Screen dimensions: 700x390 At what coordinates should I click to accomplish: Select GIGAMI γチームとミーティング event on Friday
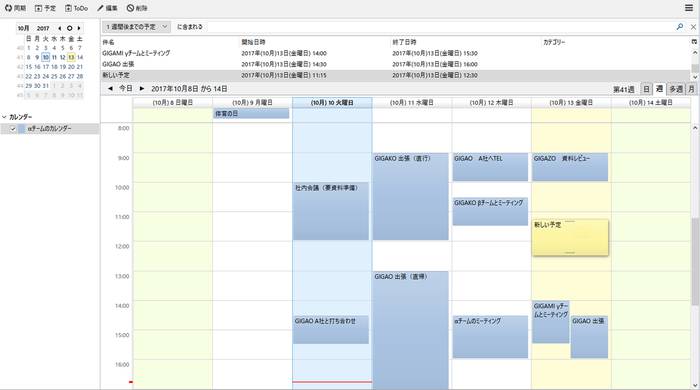[551, 322]
